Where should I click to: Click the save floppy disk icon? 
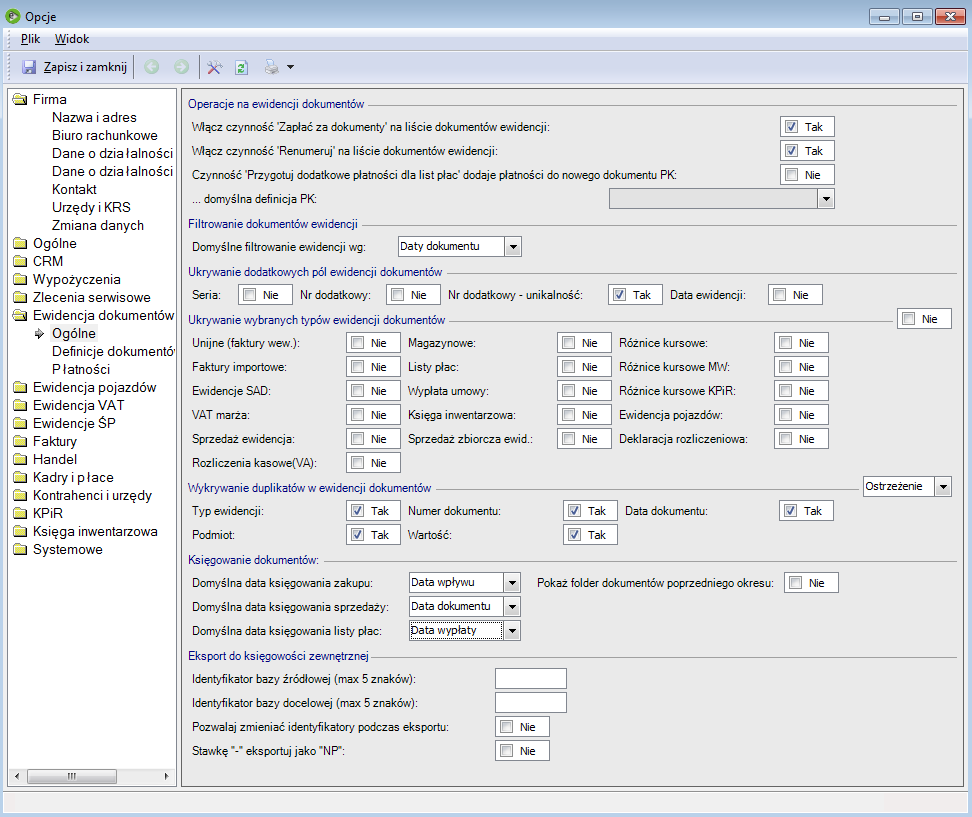[x=29, y=67]
